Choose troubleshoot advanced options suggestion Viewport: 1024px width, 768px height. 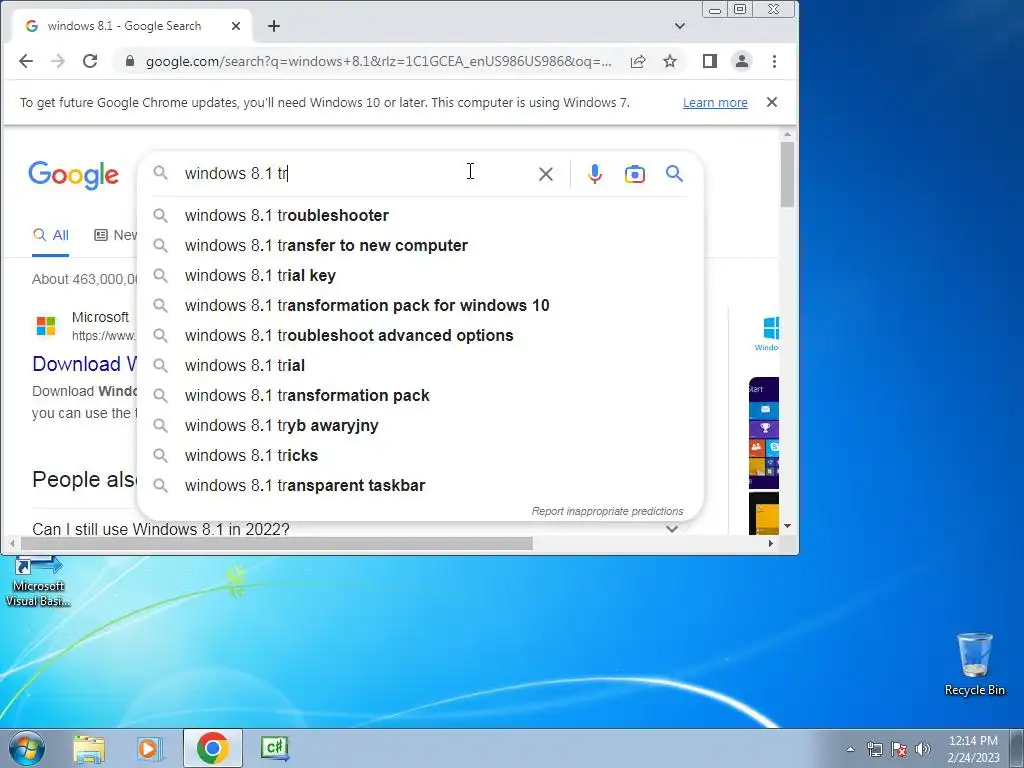[421, 336]
